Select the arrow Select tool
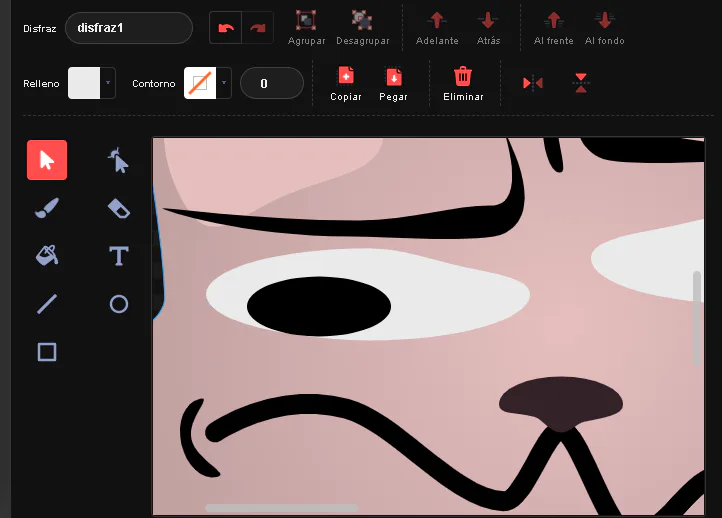The image size is (722, 518). [x=47, y=160]
